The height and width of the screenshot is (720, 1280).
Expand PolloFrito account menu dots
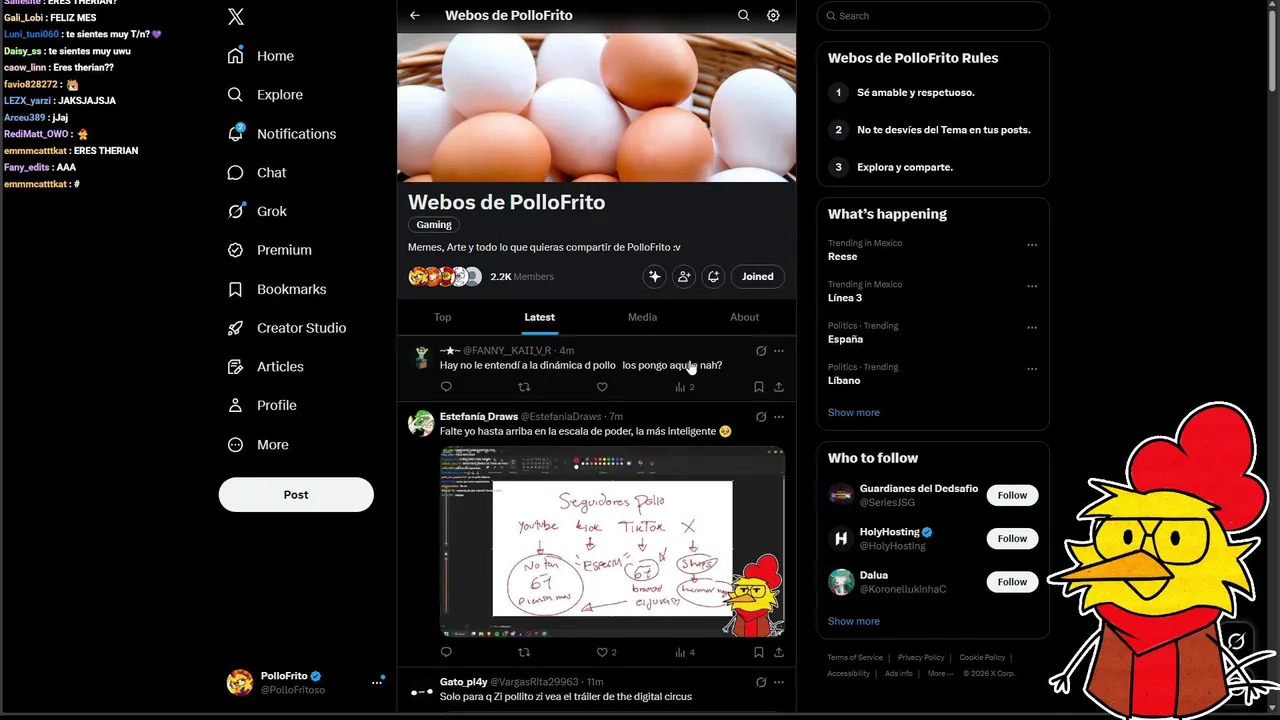[x=377, y=682]
